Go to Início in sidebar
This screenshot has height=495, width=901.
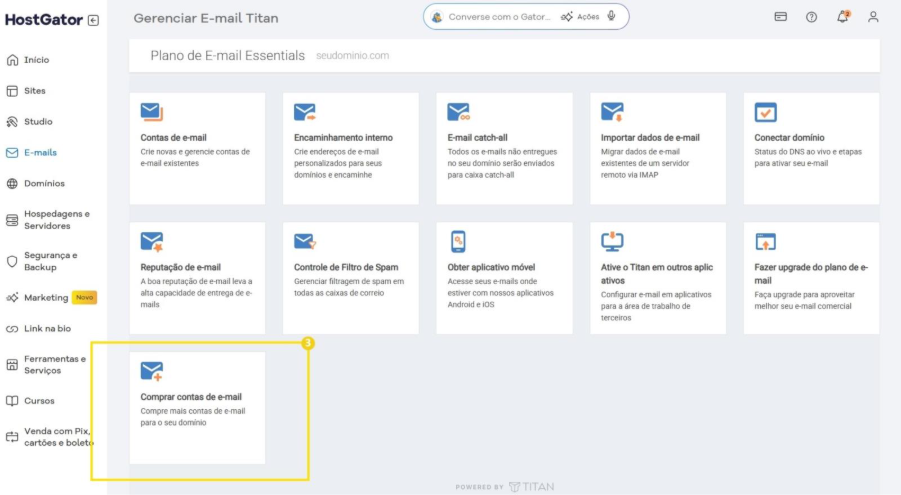(36, 60)
